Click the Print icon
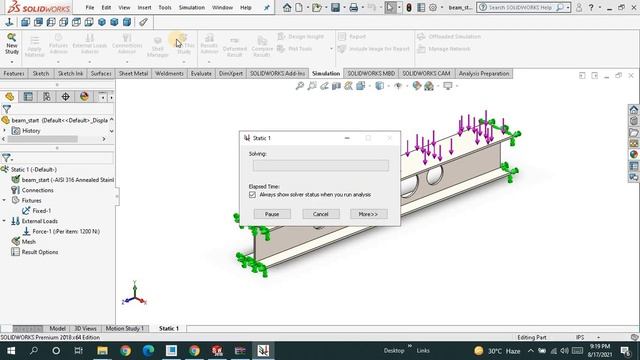 tap(353, 7)
